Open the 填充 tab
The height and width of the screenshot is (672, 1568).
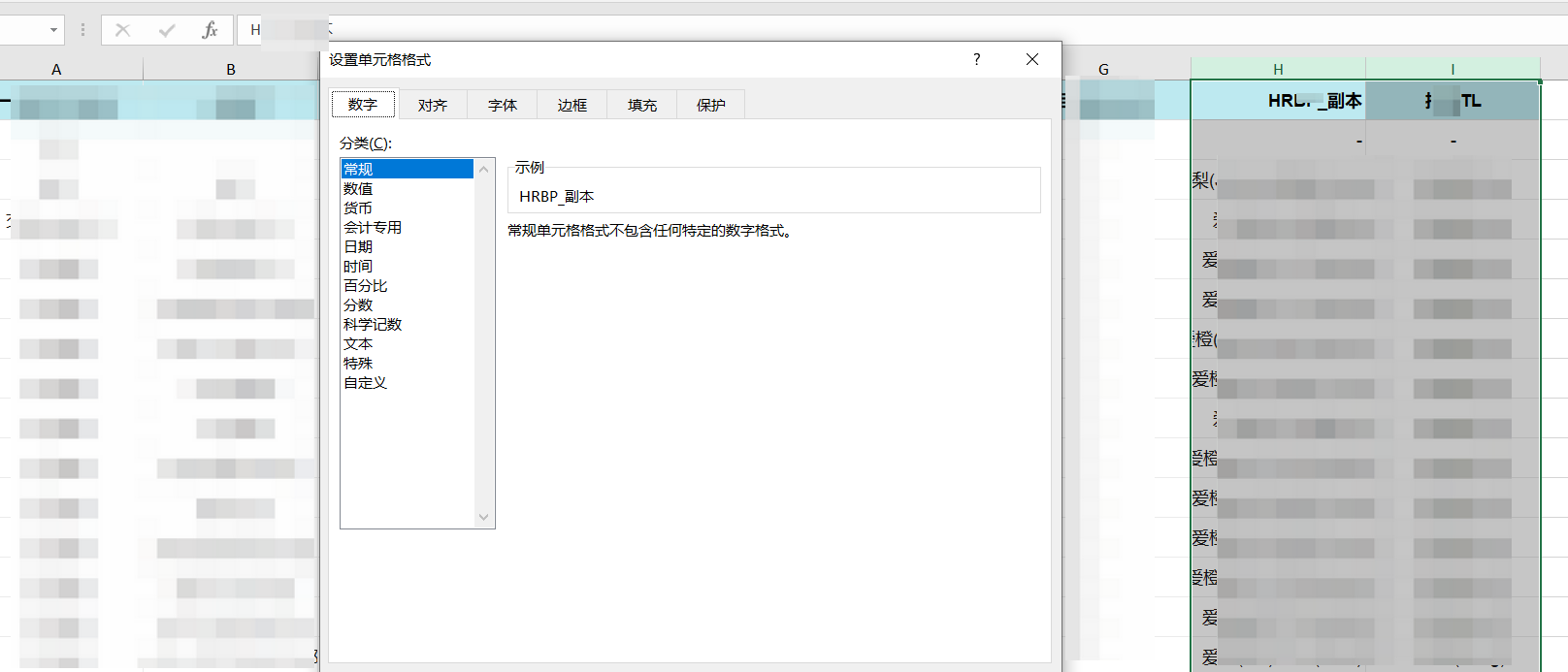point(642,105)
